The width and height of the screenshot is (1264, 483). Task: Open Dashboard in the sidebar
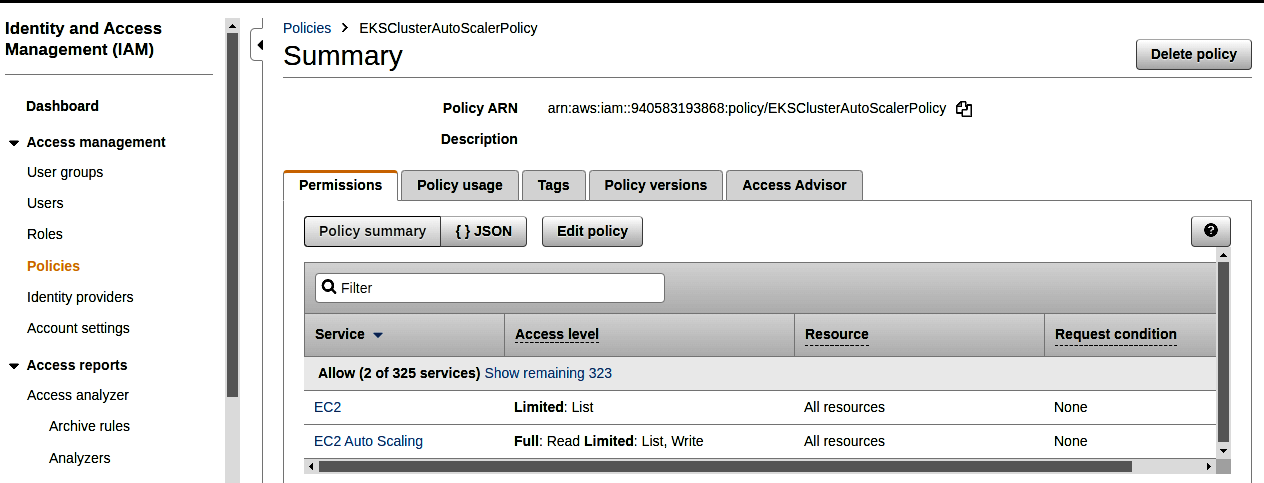coord(62,106)
